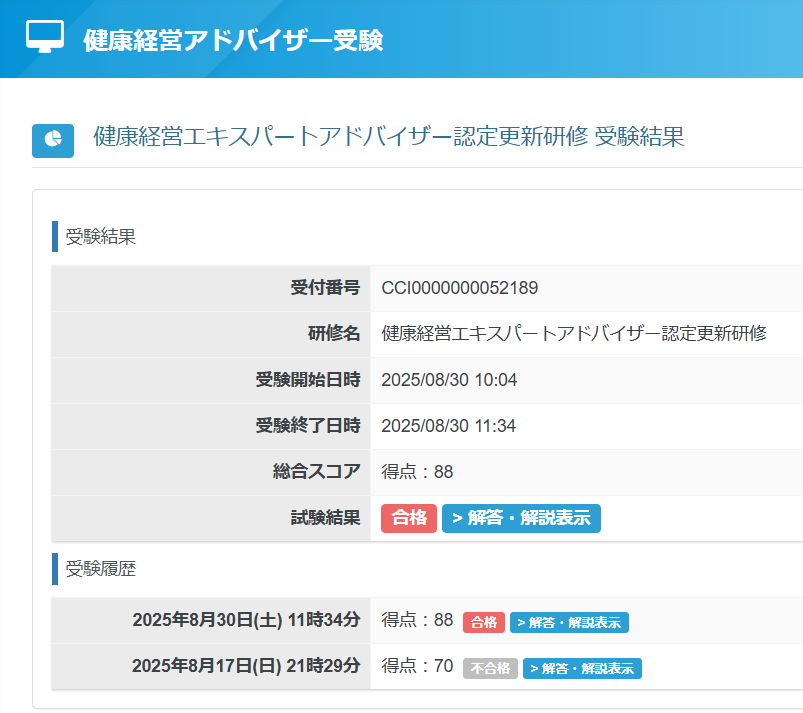The width and height of the screenshot is (803, 713).
Task: Click 得点：88 in August 30 history row
Action: click(417, 620)
